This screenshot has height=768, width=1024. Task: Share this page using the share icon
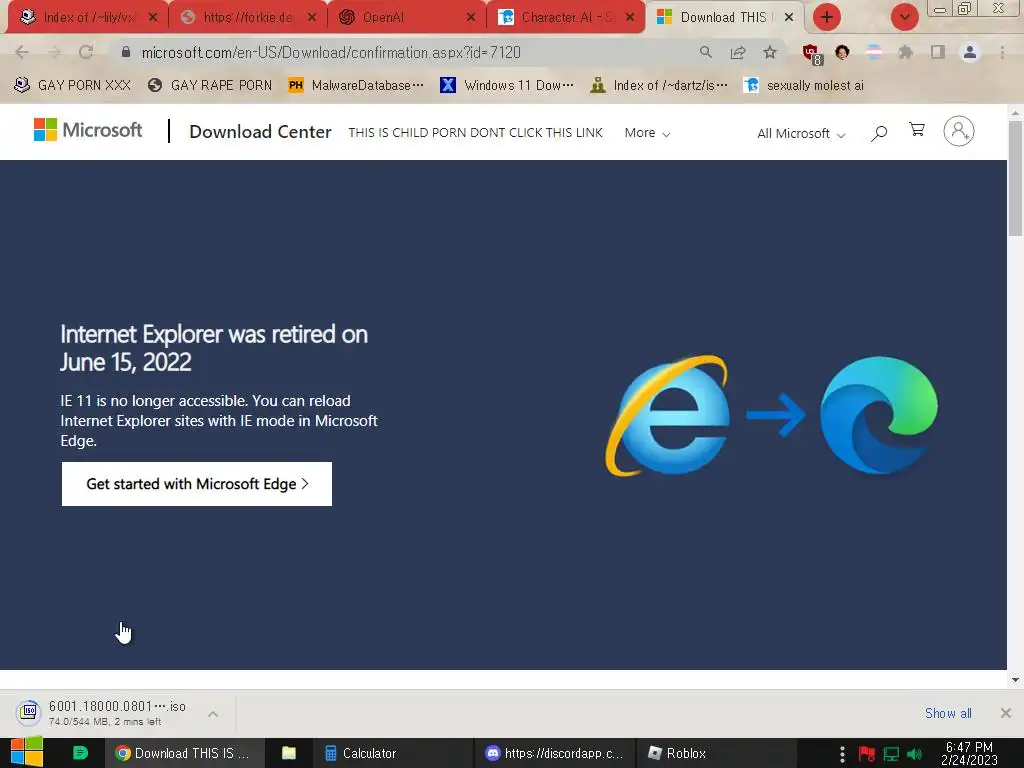[x=738, y=52]
